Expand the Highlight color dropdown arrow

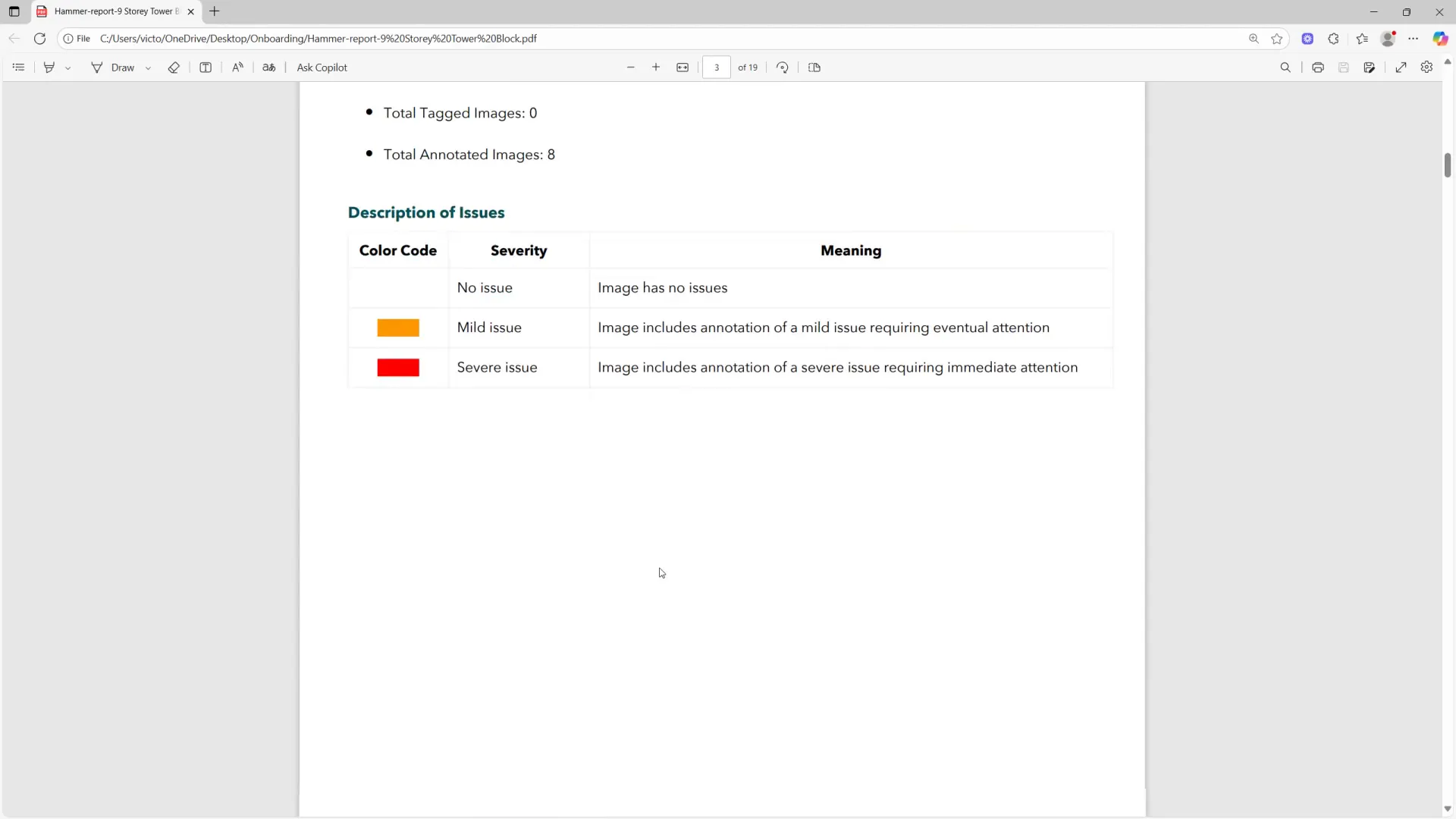click(x=68, y=68)
